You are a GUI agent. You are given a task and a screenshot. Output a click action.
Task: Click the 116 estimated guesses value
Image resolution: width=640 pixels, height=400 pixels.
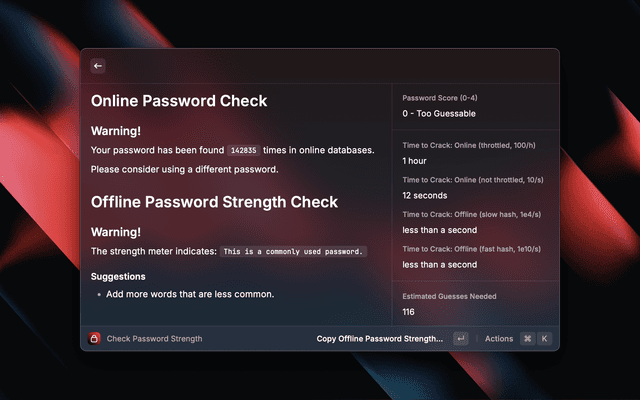pyautogui.click(x=409, y=312)
